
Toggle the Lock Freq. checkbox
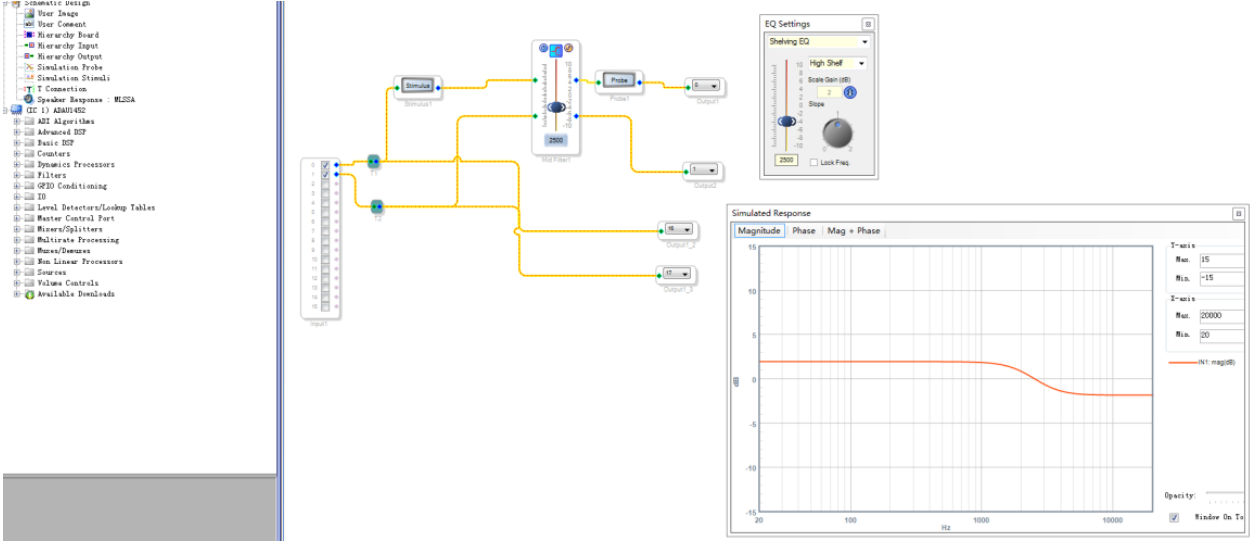tap(814, 162)
